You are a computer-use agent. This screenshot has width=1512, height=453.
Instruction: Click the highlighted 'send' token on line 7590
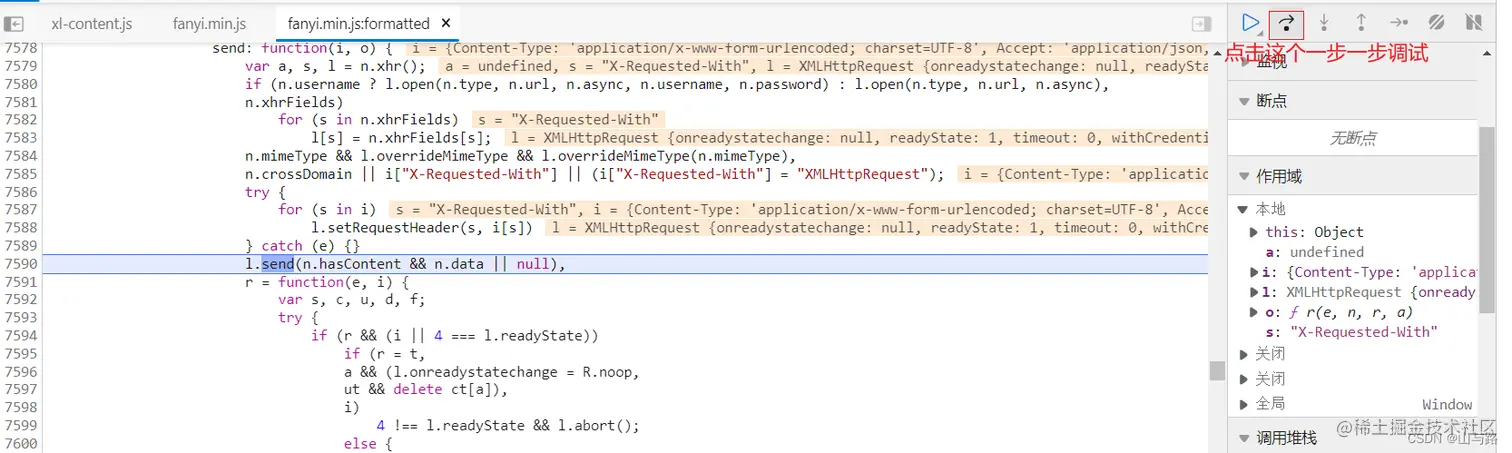(278, 264)
